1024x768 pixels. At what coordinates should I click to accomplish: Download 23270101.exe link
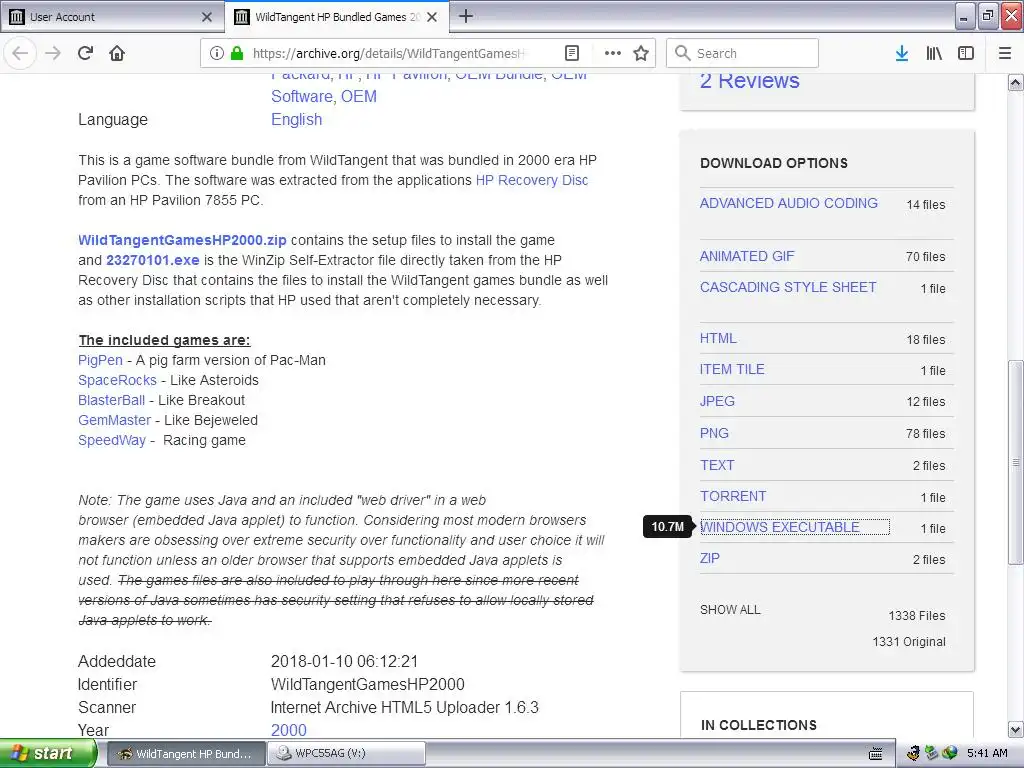pos(153,260)
